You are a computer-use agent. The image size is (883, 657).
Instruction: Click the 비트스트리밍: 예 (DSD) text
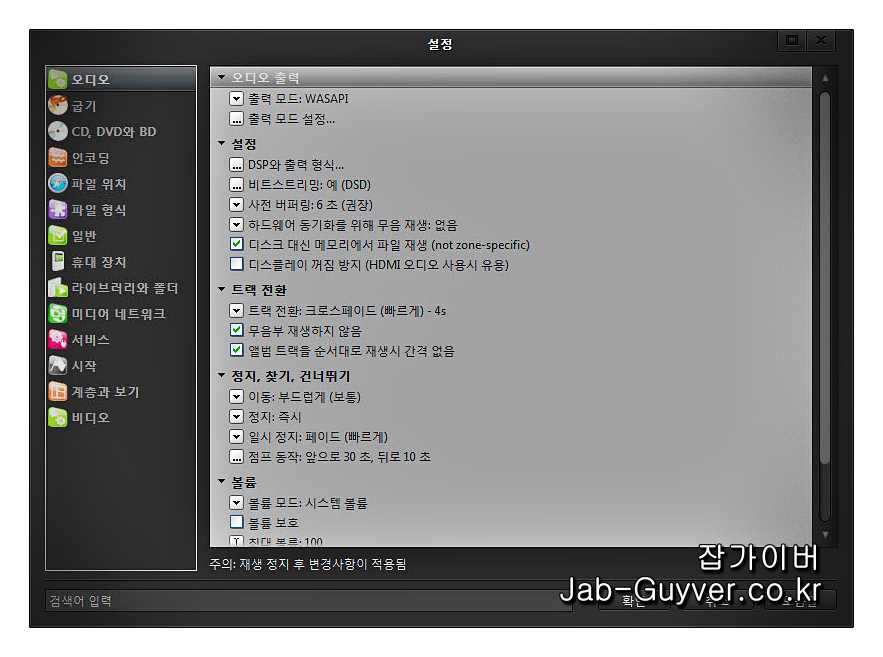coord(310,185)
